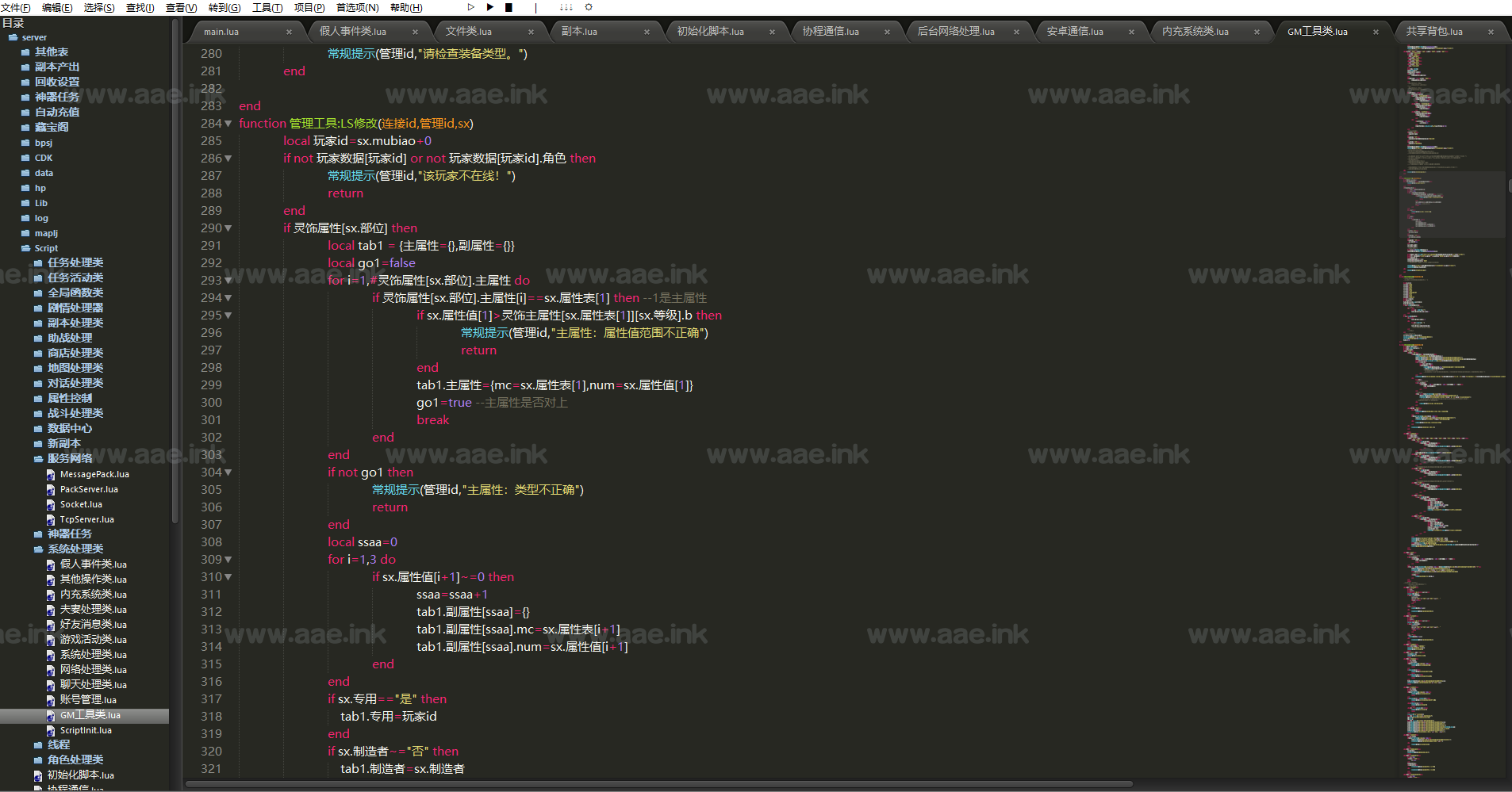Fold the if block at line 290
Viewport: 1512px width, 792px height.
click(228, 228)
